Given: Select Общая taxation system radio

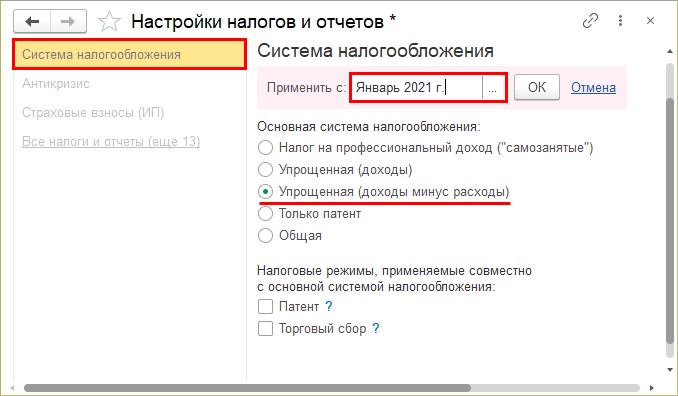Looking at the screenshot, I should [265, 236].
